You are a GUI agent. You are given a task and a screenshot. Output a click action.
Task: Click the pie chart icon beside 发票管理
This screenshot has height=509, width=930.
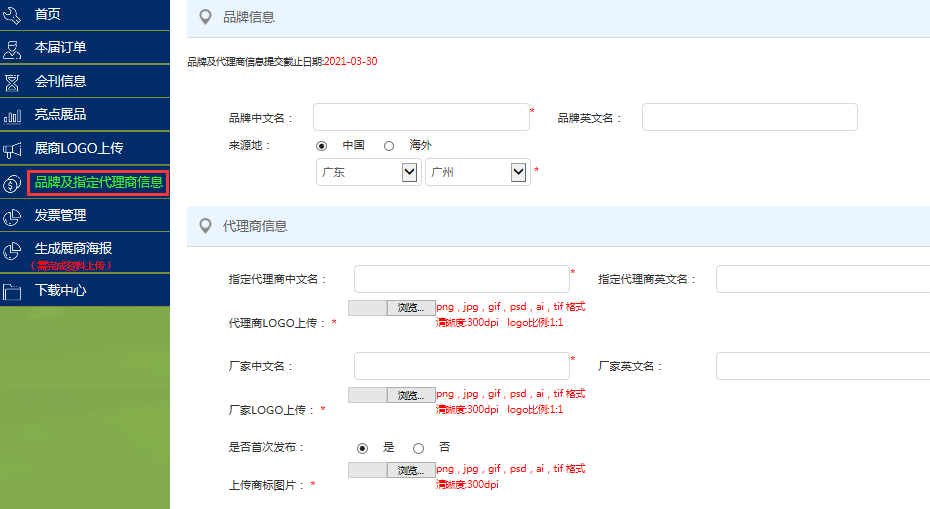[13, 216]
